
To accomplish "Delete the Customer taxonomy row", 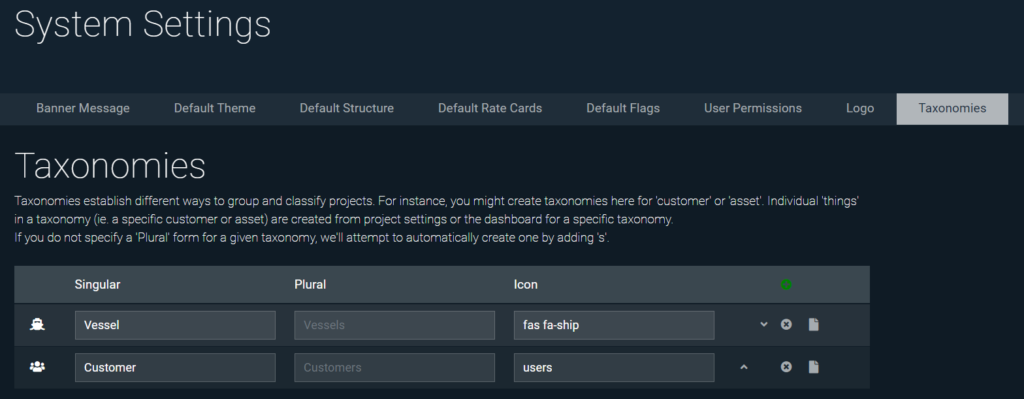I will [786, 367].
